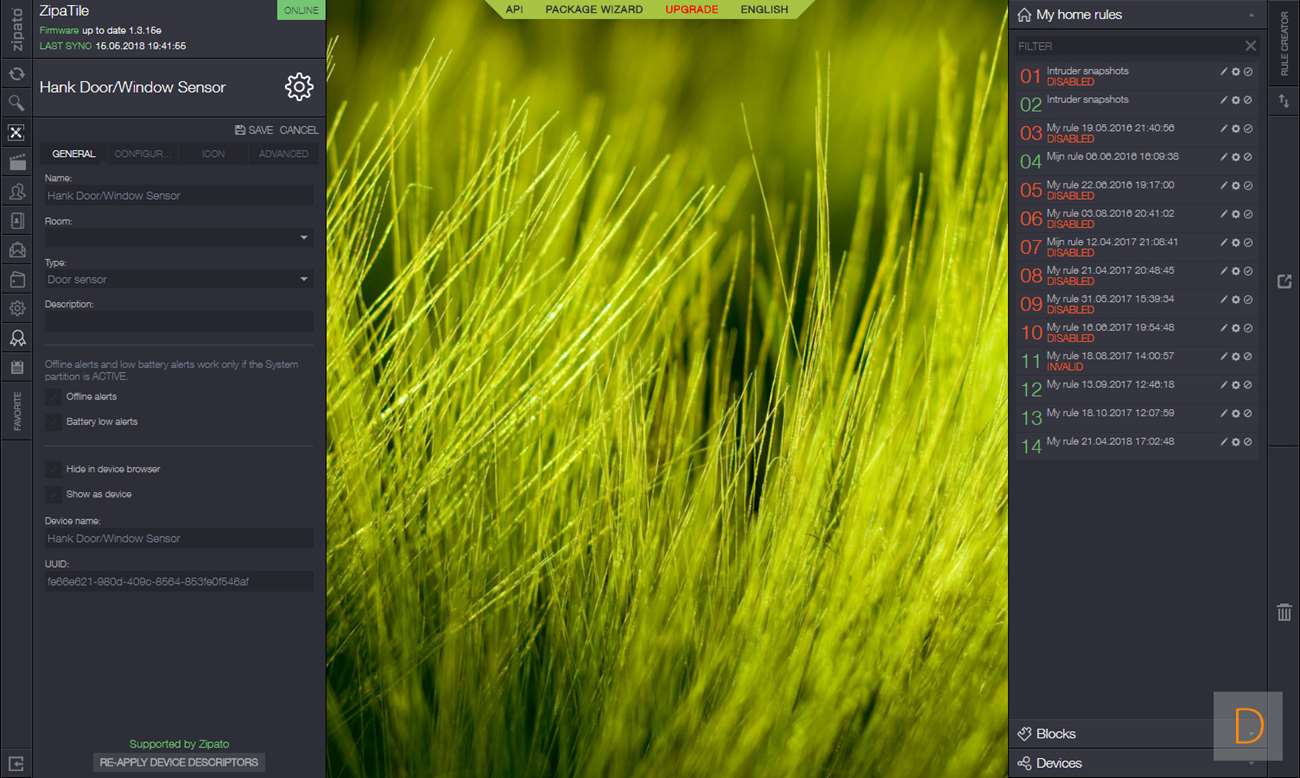Open the Favorite vertical tab
Image resolution: width=1300 pixels, height=778 pixels.
click(17, 412)
